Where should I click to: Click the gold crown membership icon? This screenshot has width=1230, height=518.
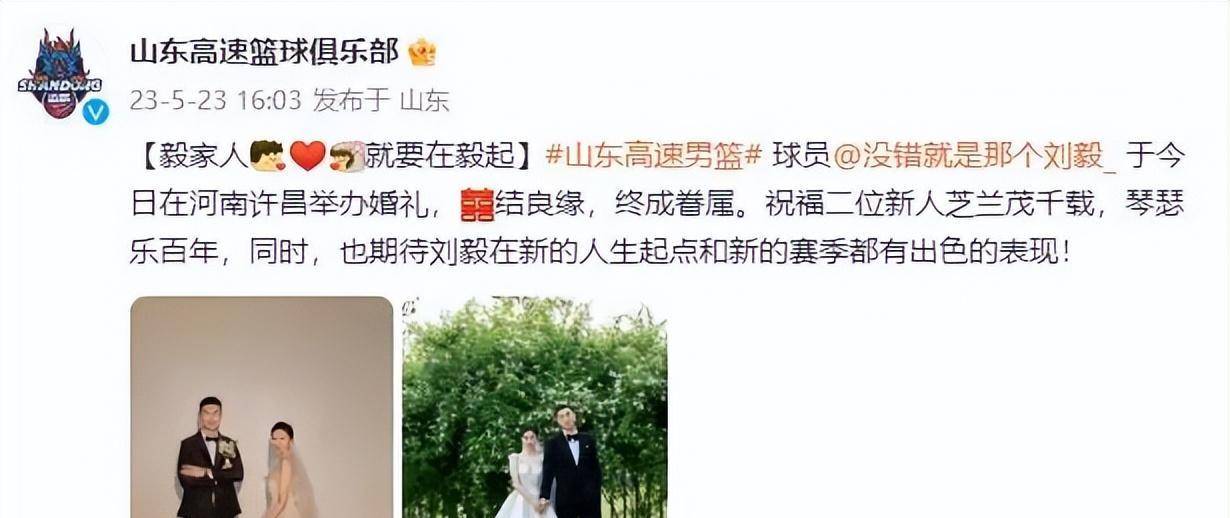422,52
